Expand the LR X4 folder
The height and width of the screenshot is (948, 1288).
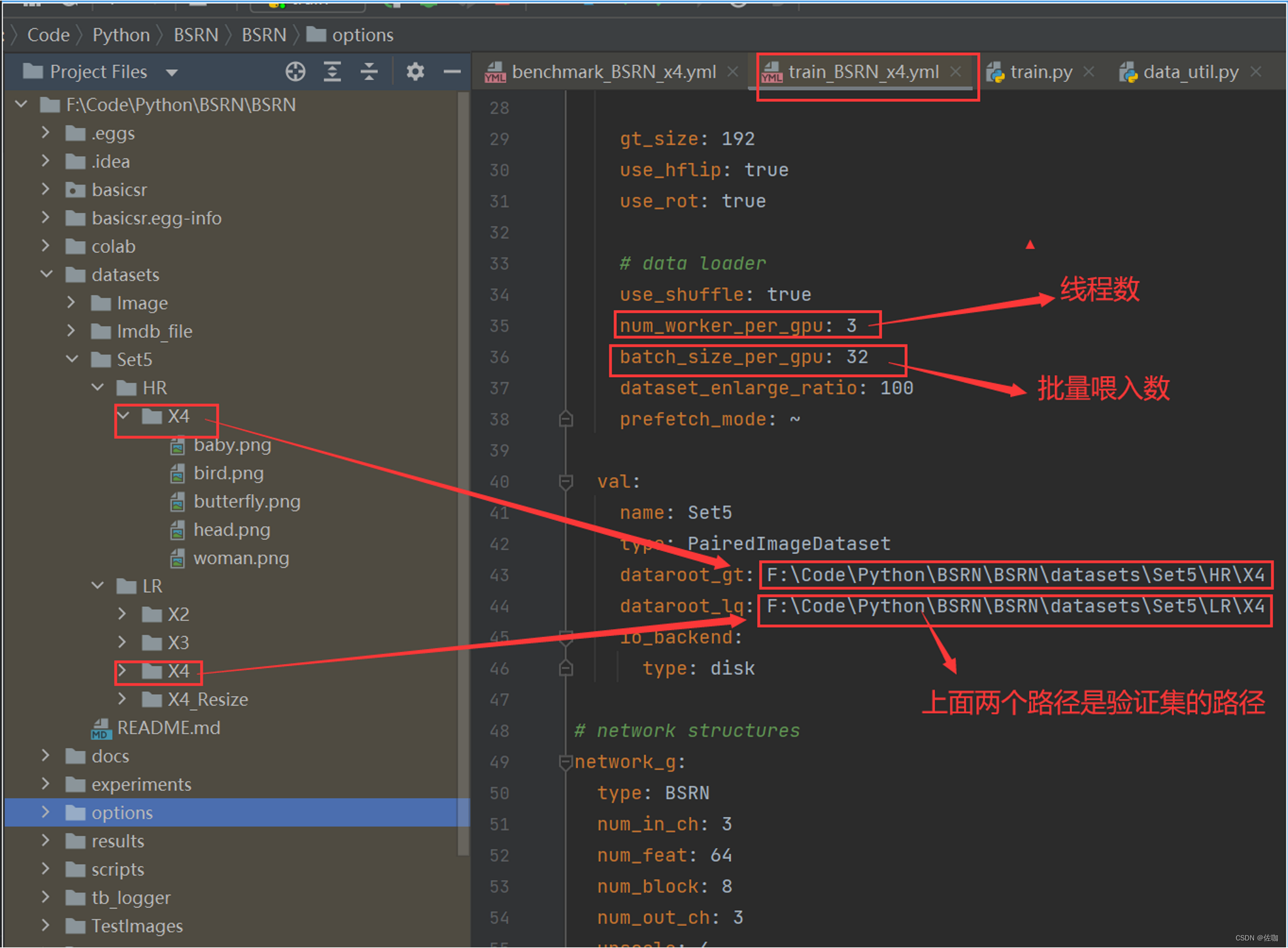coord(122,671)
